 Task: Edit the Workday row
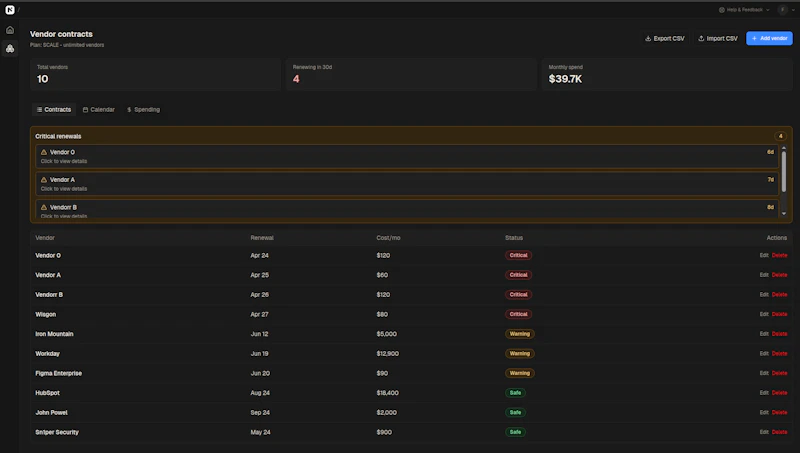(764, 354)
